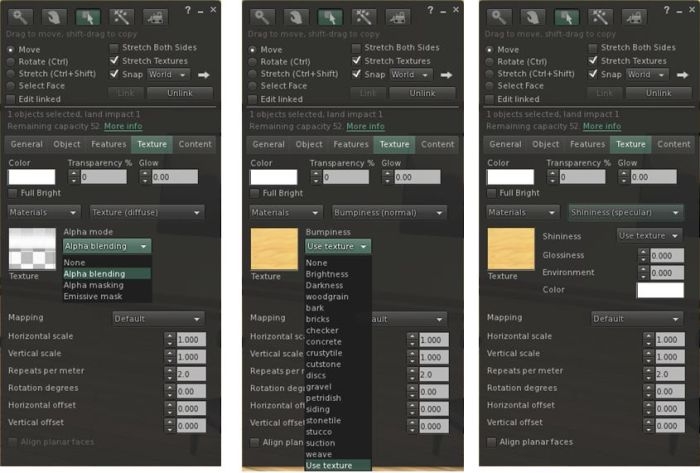Select Create wand tool in right panel
The width and height of the screenshot is (700, 473).
coord(600,17)
